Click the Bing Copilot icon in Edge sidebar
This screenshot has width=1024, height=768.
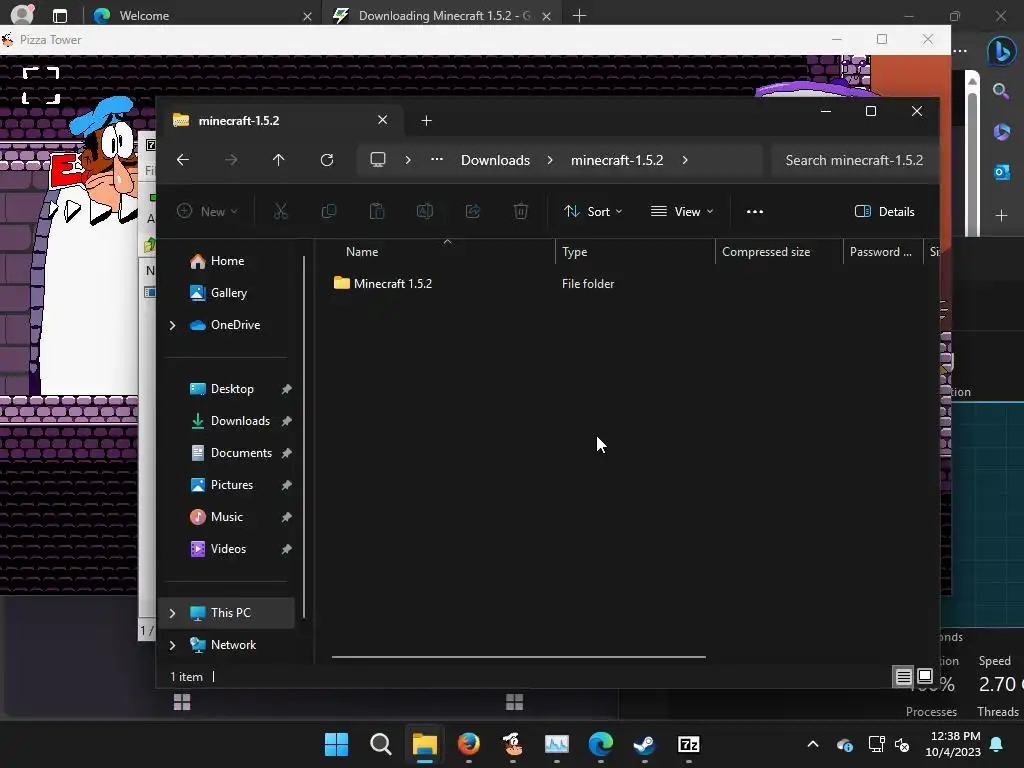(1001, 51)
